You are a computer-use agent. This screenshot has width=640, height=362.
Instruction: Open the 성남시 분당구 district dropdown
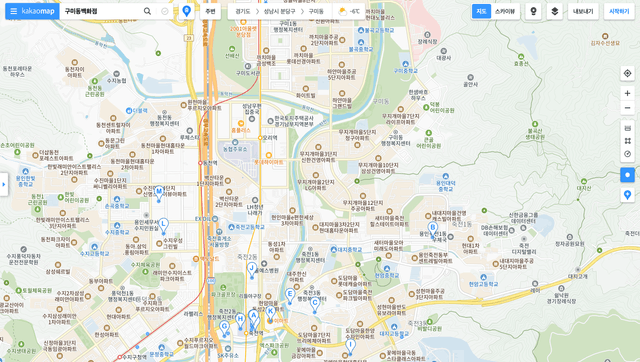[x=279, y=11]
